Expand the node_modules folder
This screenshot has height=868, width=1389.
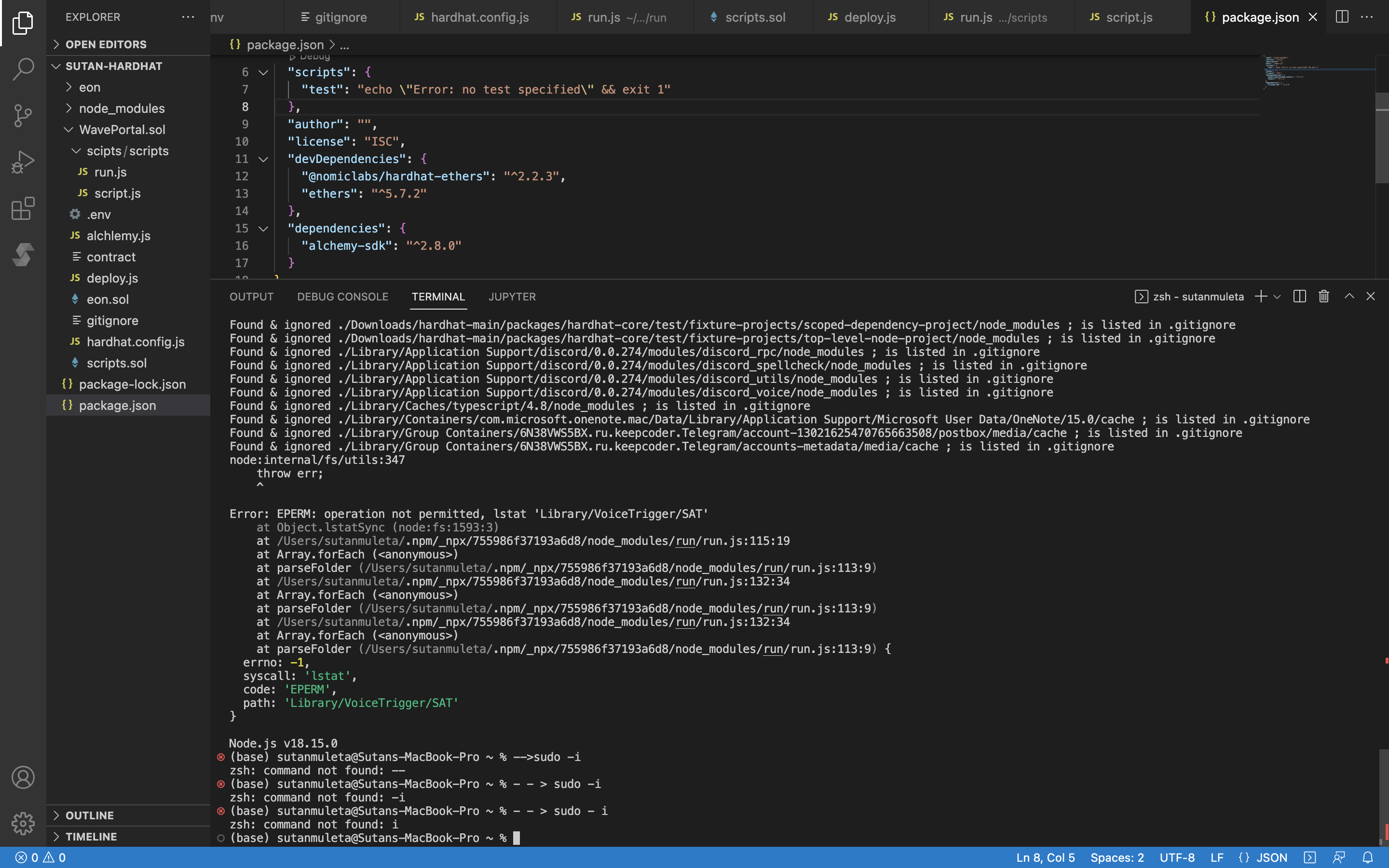pos(122,108)
